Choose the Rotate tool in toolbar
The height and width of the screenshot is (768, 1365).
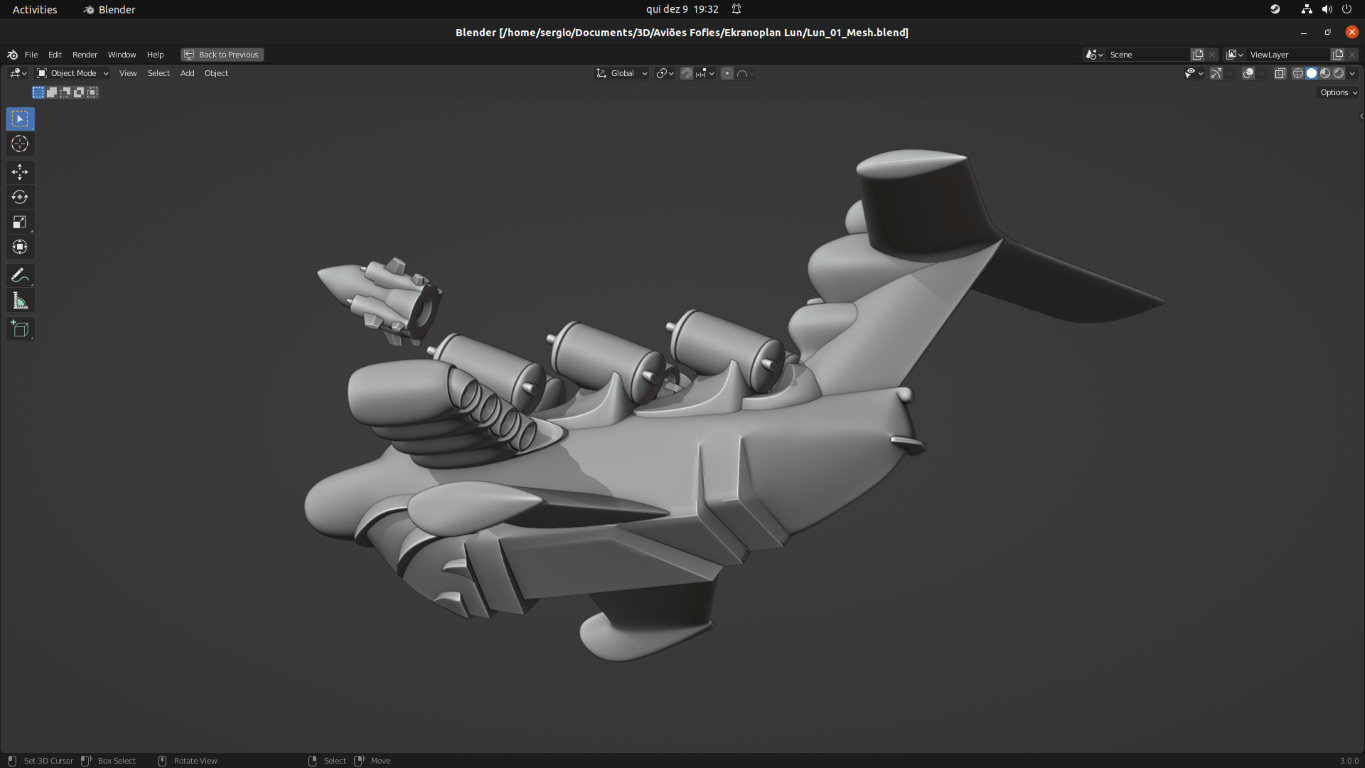(x=20, y=197)
